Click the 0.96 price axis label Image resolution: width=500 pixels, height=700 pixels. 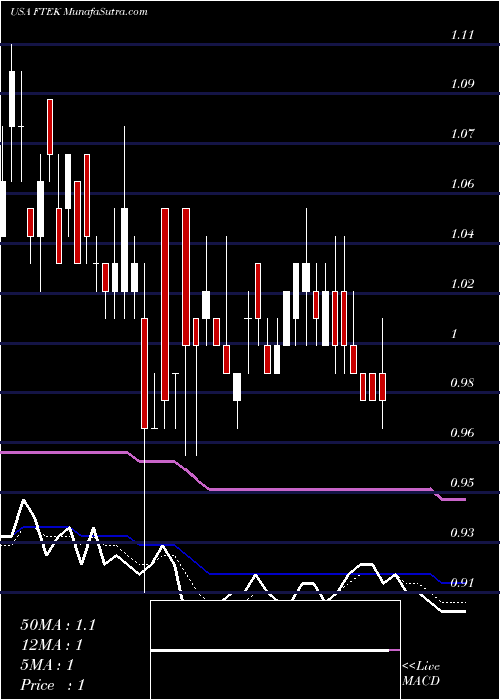pyautogui.click(x=462, y=433)
